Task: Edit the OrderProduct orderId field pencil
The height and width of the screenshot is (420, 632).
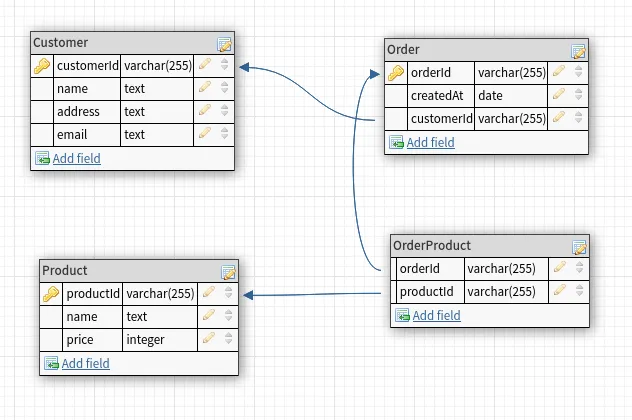Action: pos(560,267)
